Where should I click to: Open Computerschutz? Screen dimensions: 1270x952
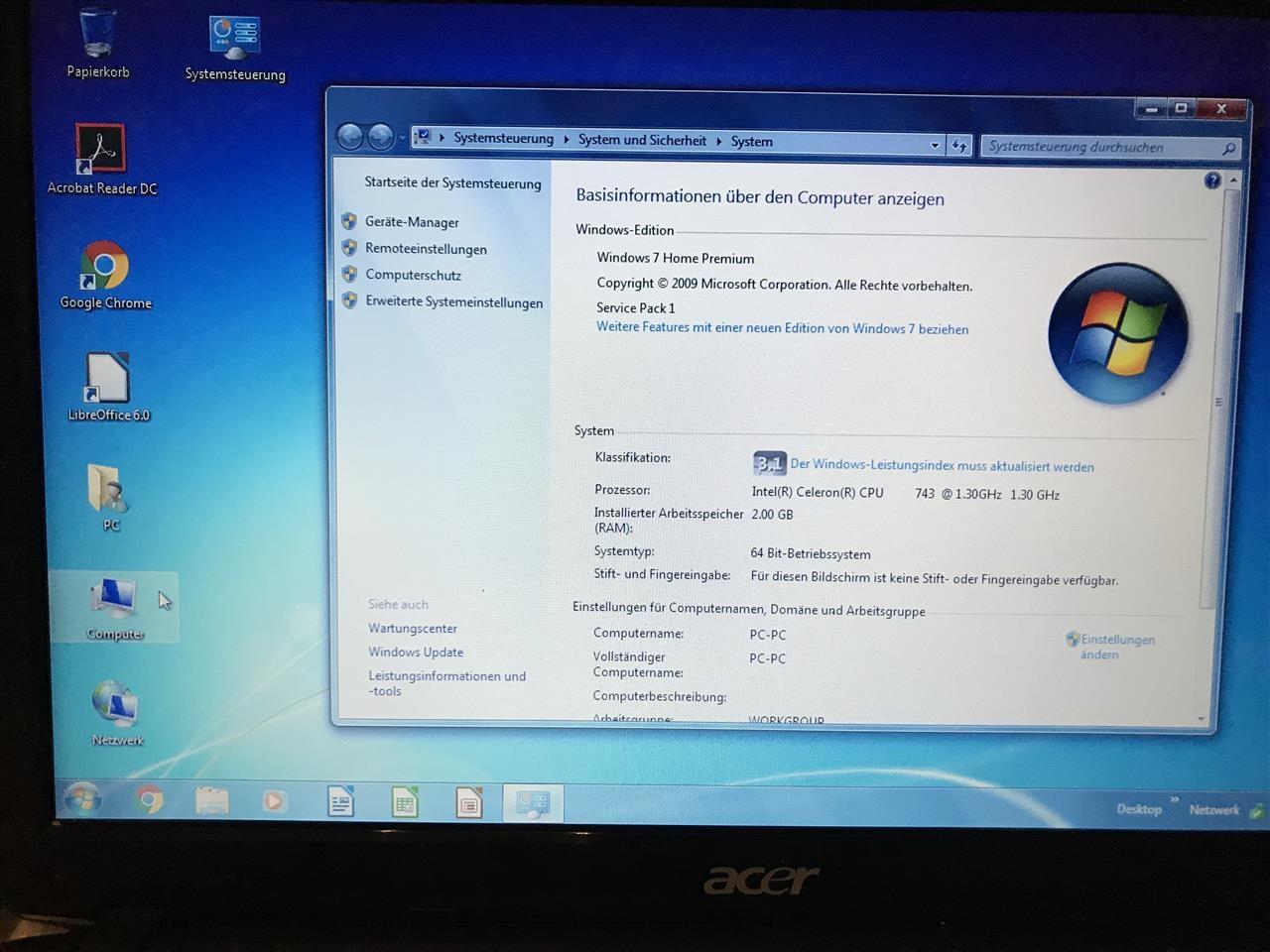pyautogui.click(x=413, y=275)
